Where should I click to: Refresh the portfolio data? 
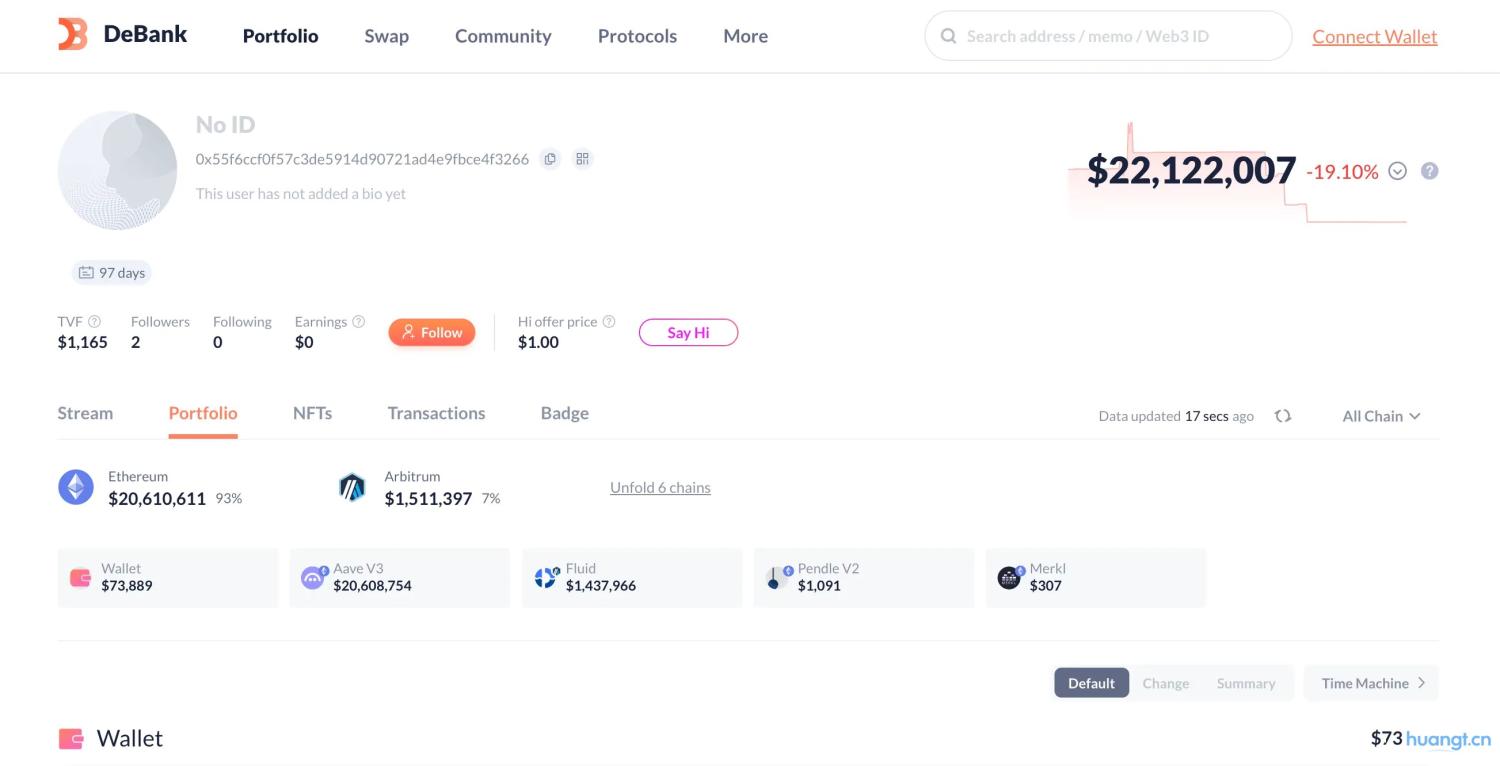(1283, 415)
